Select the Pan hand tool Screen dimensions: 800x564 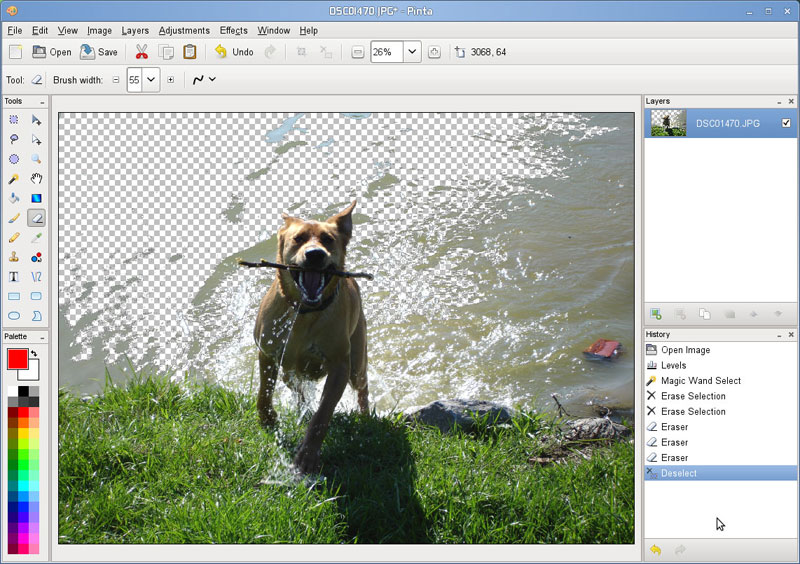point(36,179)
